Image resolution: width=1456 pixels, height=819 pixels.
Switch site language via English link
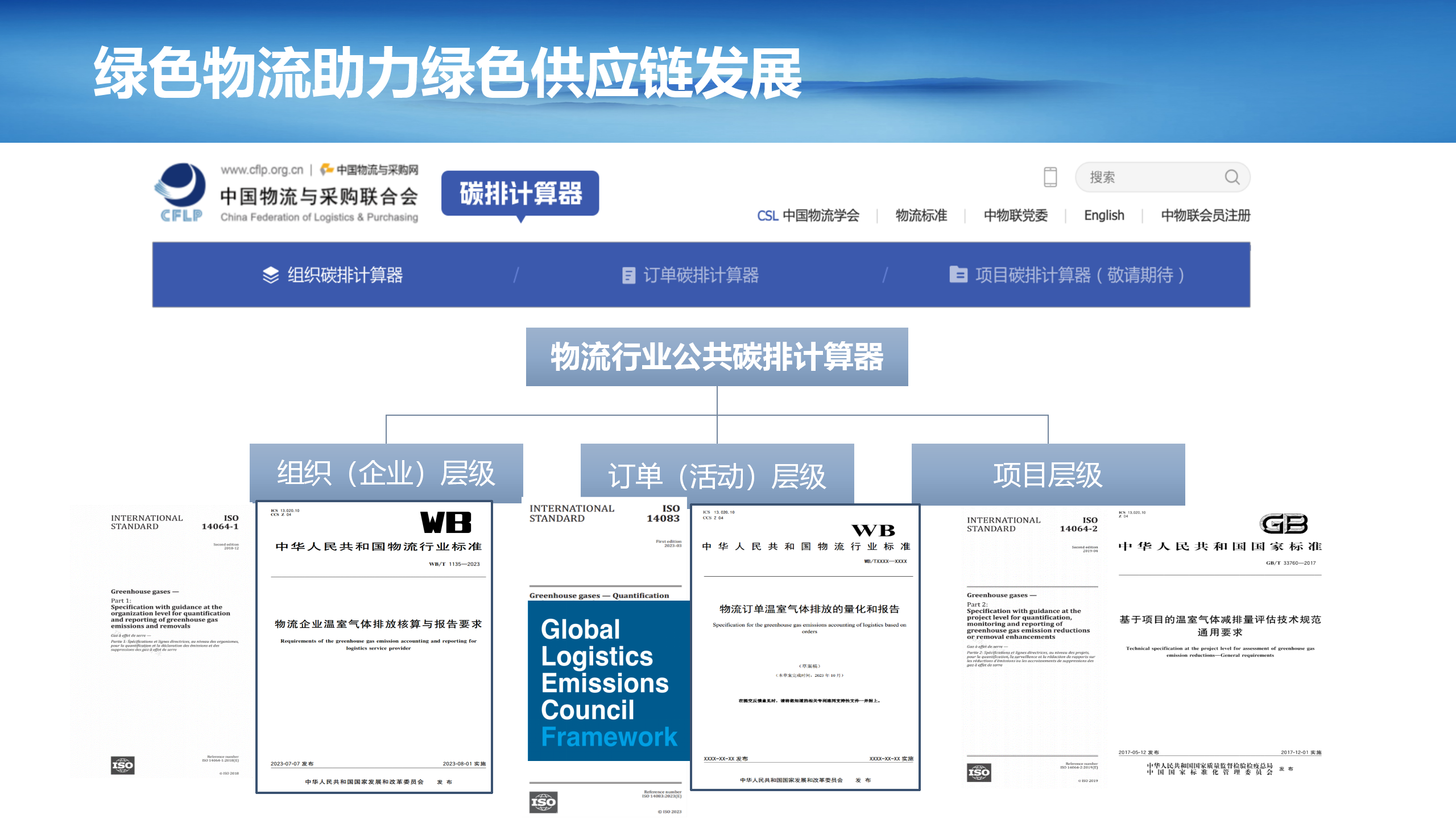pyautogui.click(x=1104, y=216)
